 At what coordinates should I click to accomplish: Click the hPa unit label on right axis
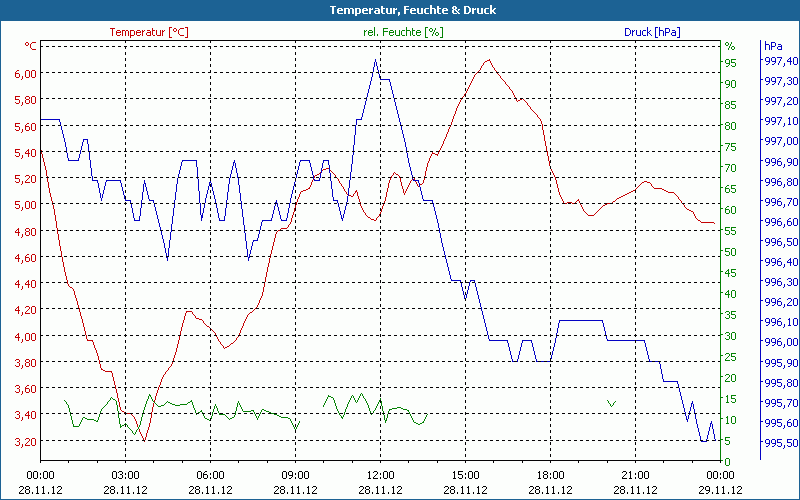pyautogui.click(x=773, y=46)
